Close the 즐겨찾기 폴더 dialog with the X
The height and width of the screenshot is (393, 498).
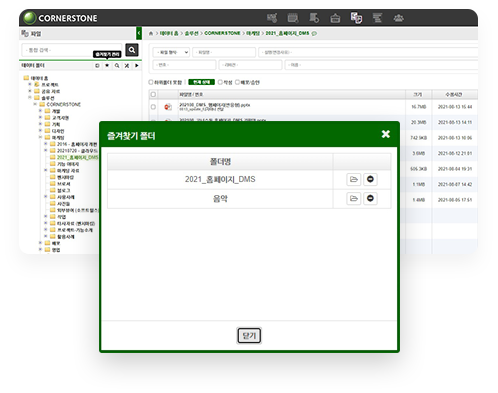click(x=386, y=134)
